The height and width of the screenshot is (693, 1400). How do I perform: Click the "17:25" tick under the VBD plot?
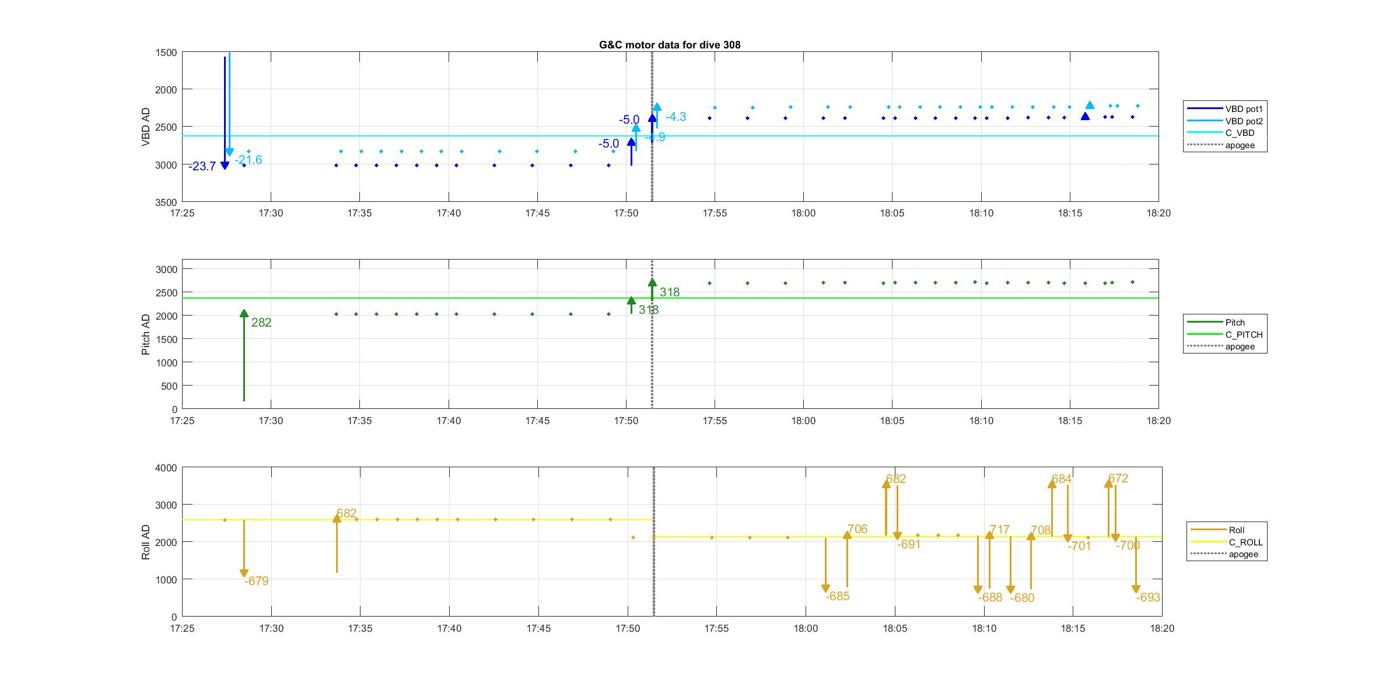[x=182, y=213]
